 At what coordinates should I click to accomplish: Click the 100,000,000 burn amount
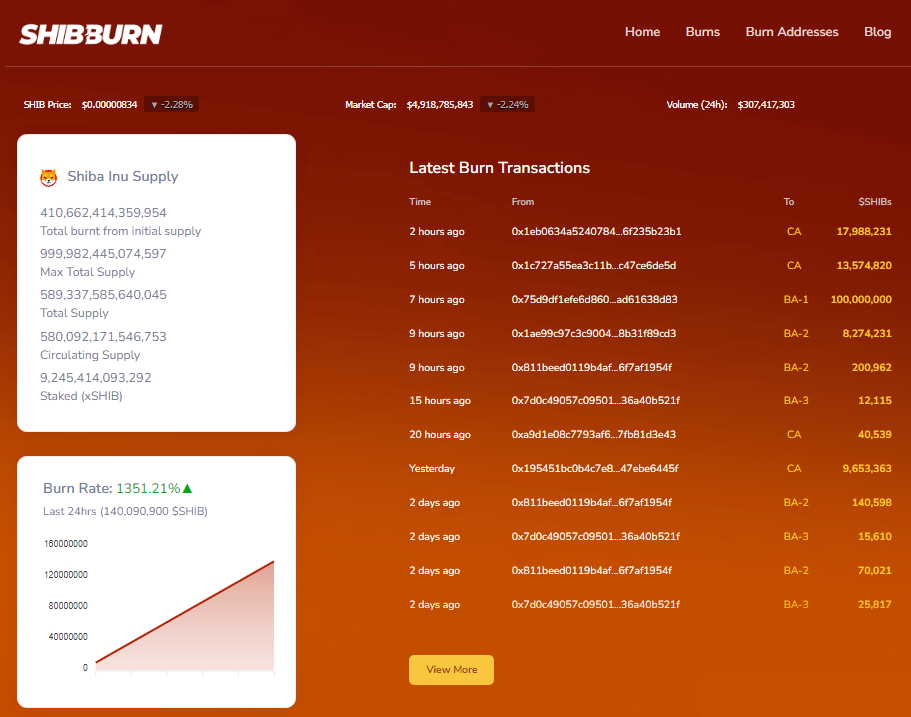(860, 299)
